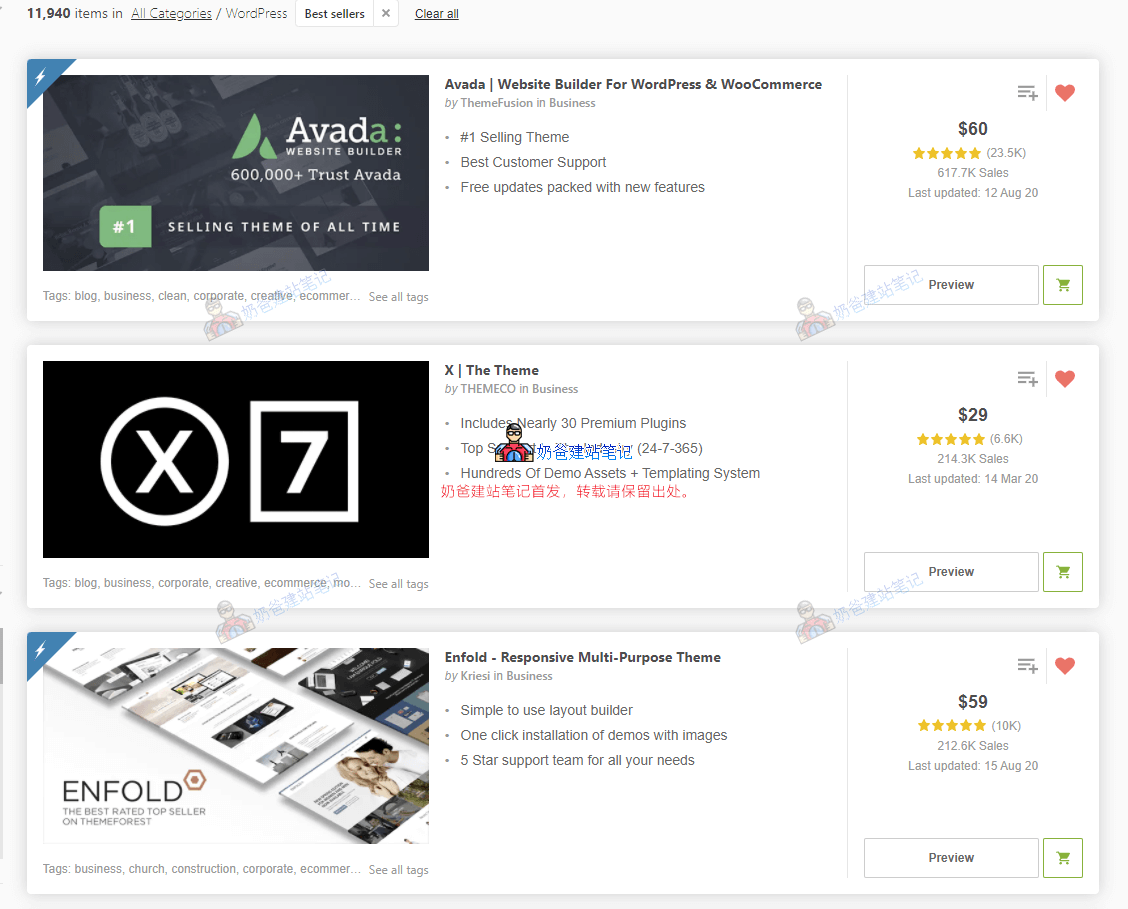See all tags for Enfold
This screenshot has width=1128, height=909.
(398, 870)
